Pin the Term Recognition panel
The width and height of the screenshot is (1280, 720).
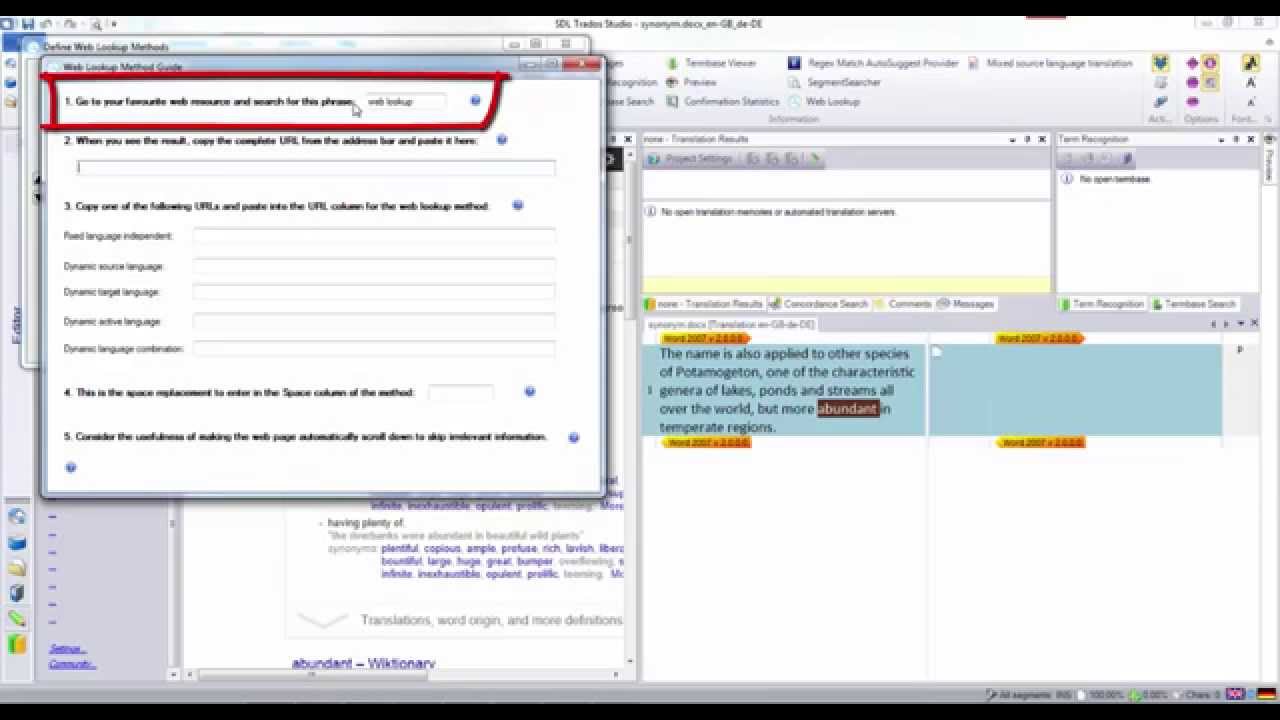click(x=1238, y=139)
